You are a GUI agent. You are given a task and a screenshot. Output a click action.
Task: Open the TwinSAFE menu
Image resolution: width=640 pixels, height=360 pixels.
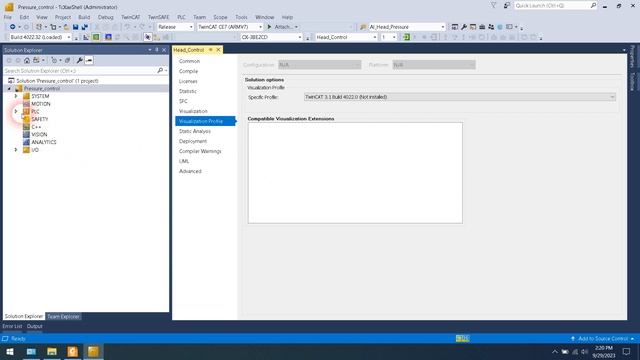coord(158,17)
